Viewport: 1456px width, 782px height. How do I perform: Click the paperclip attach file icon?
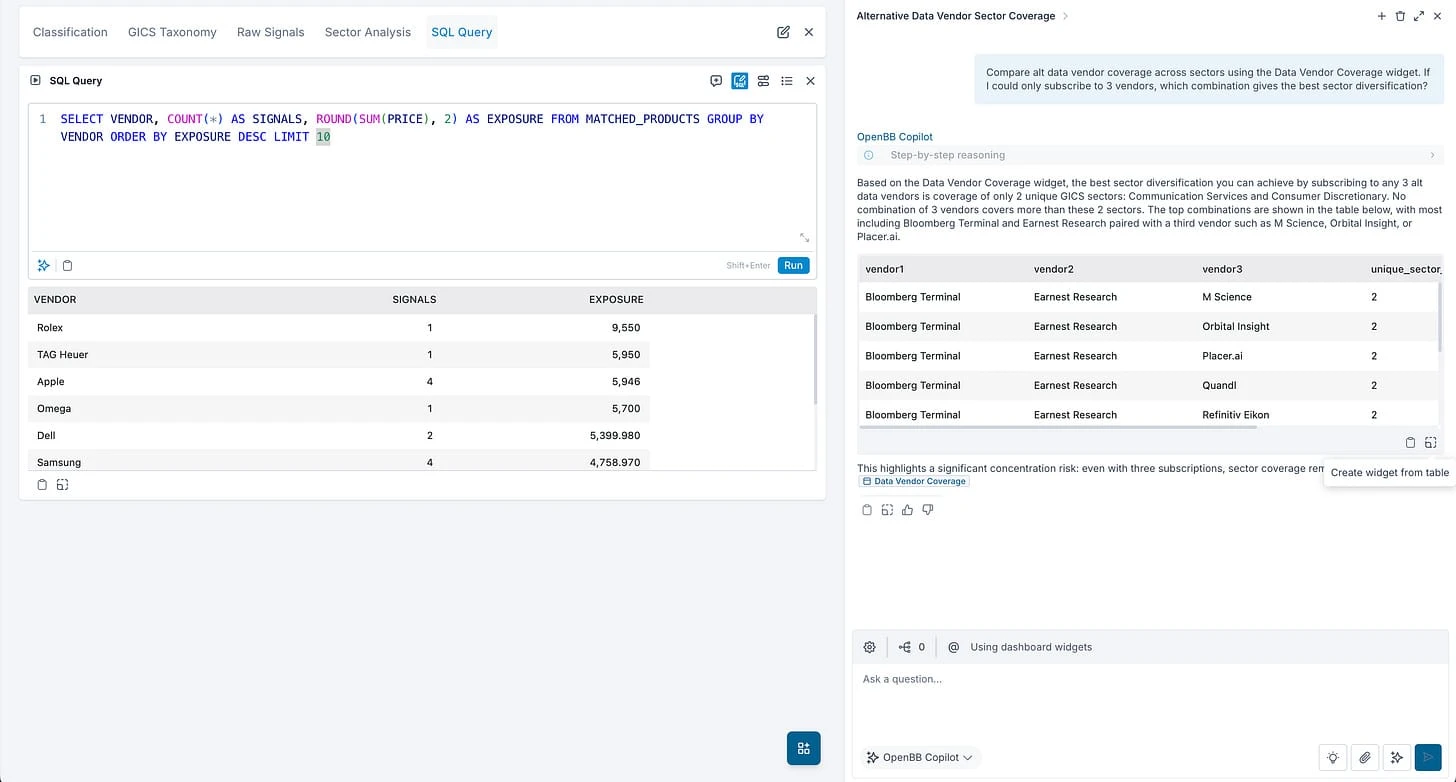[1365, 758]
